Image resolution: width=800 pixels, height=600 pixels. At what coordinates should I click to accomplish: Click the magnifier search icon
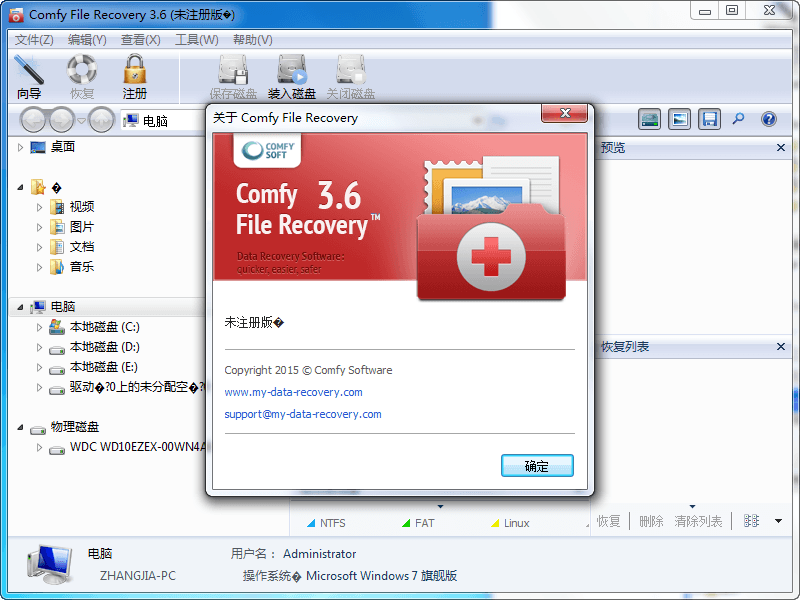(x=738, y=119)
